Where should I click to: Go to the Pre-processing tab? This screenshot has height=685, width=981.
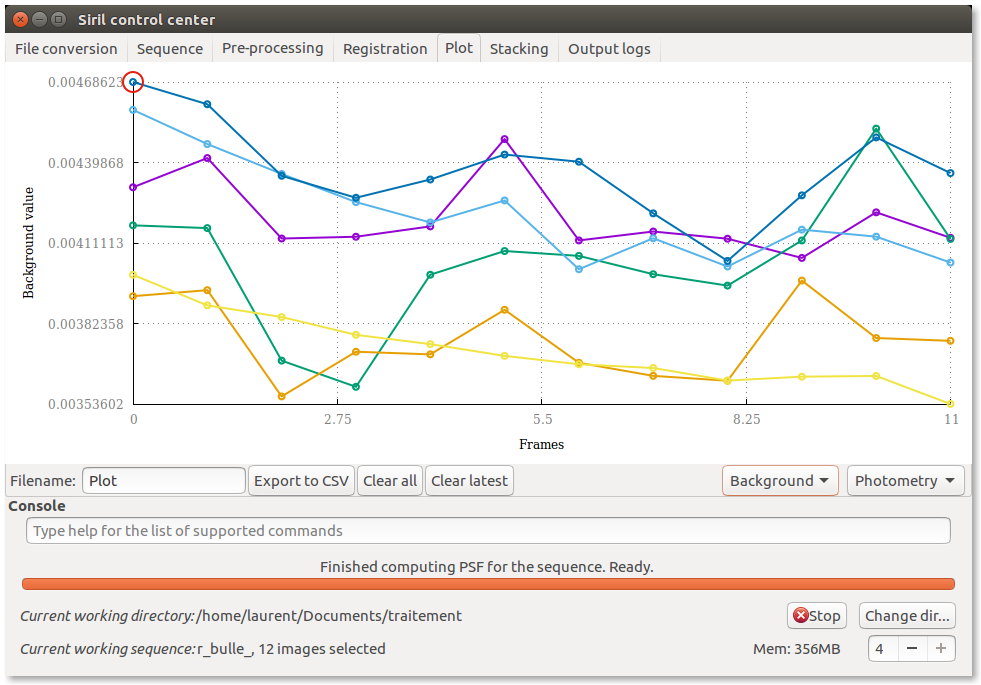coord(272,49)
